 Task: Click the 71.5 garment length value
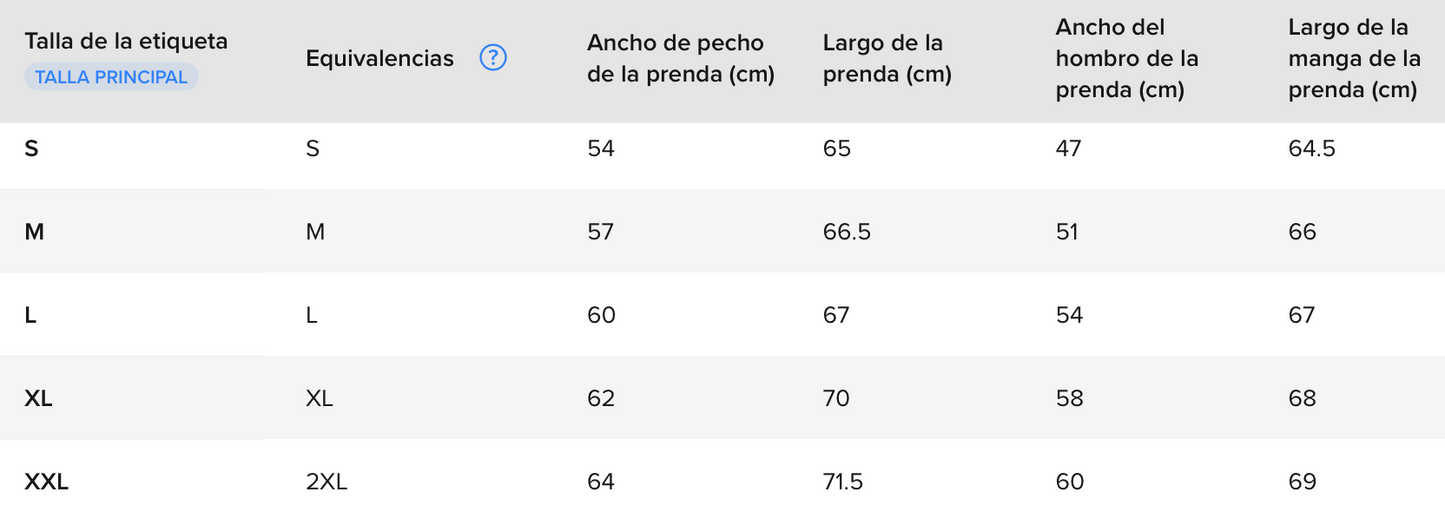coord(843,482)
